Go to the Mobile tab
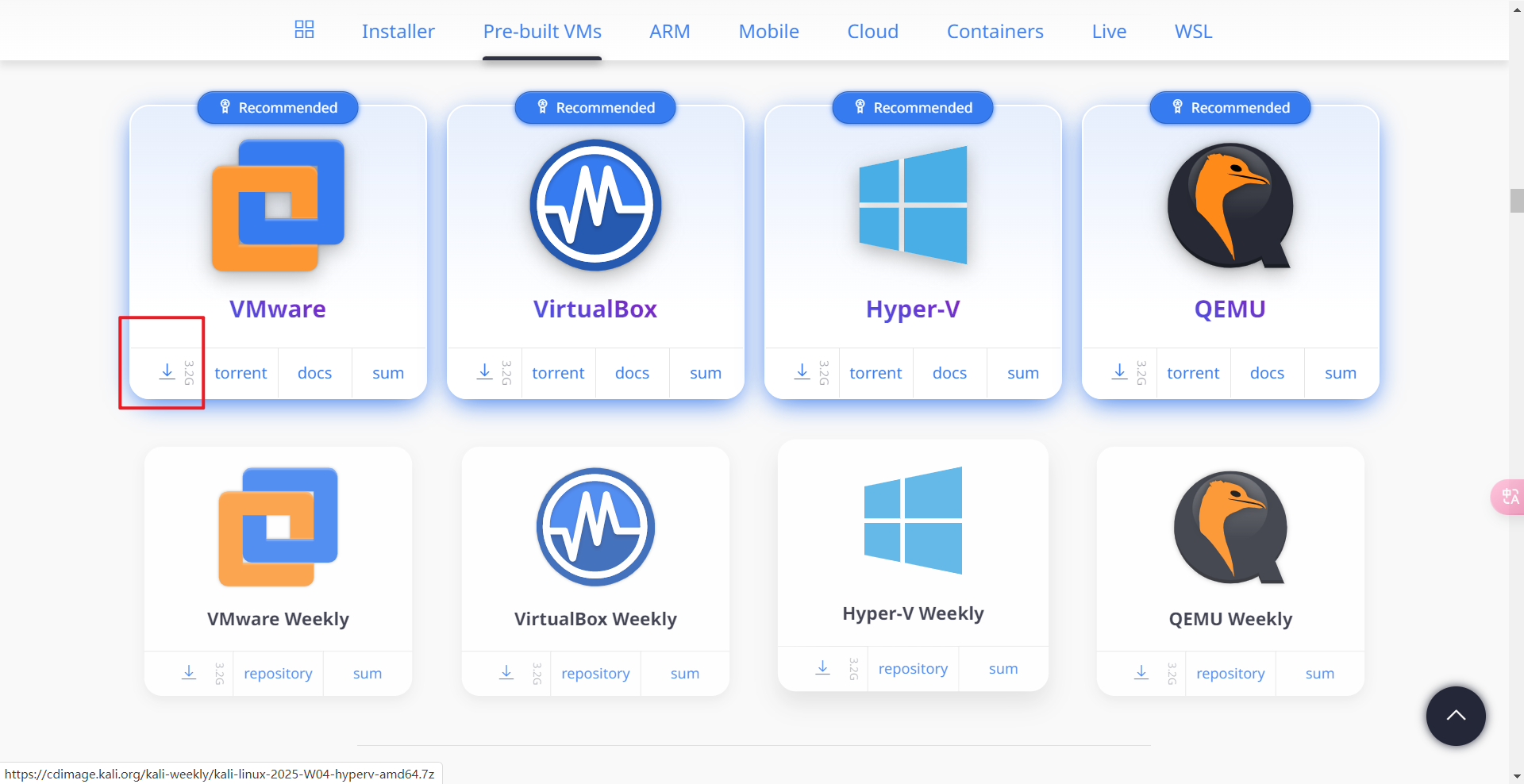Image resolution: width=1524 pixels, height=784 pixels. tap(768, 31)
